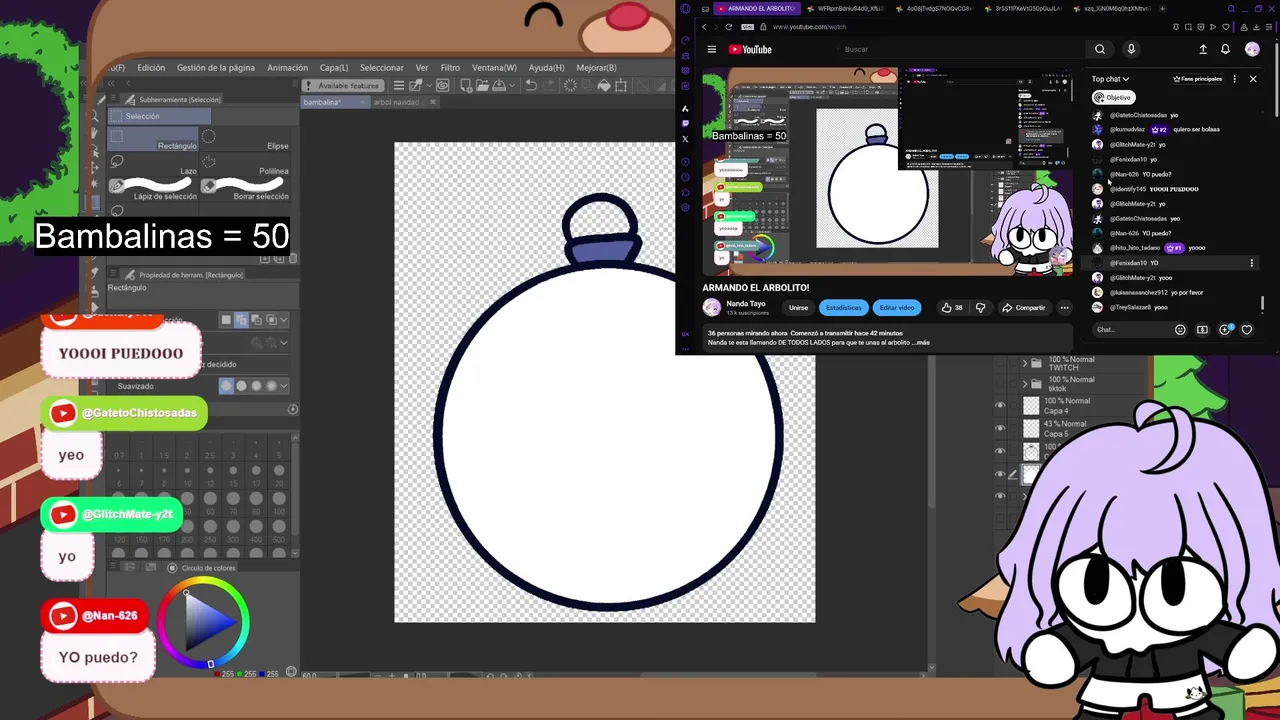
Task: Select the first selection mode icon (new selection)
Action: tap(226, 320)
